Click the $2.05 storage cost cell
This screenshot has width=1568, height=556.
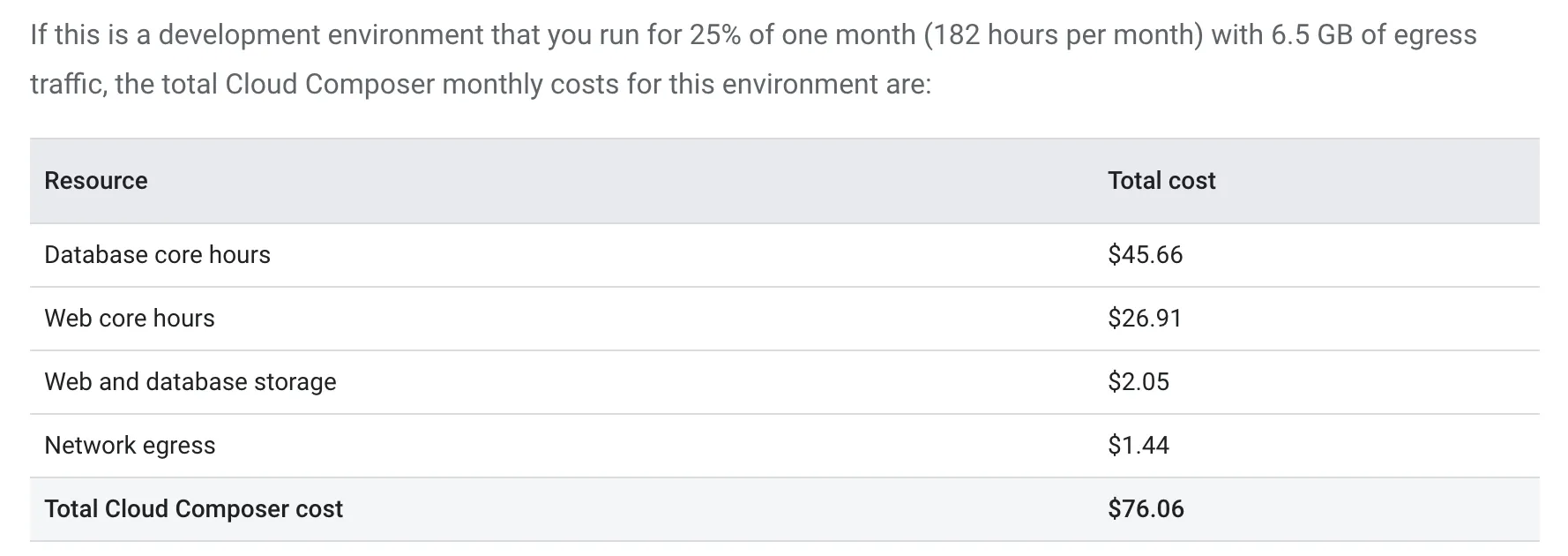pyautogui.click(x=1139, y=382)
